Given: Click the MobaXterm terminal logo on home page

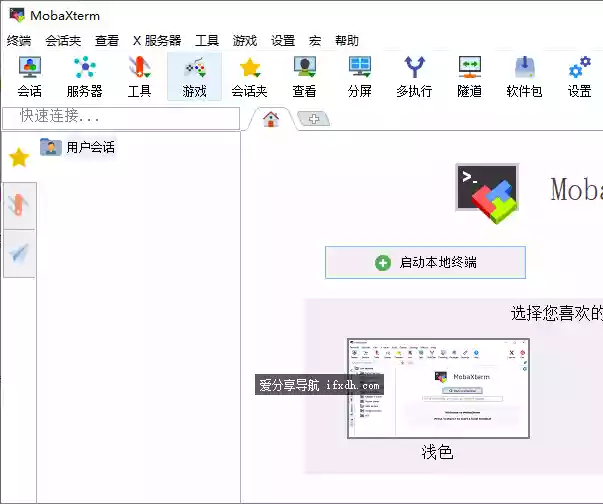Looking at the screenshot, I should pos(488,193).
